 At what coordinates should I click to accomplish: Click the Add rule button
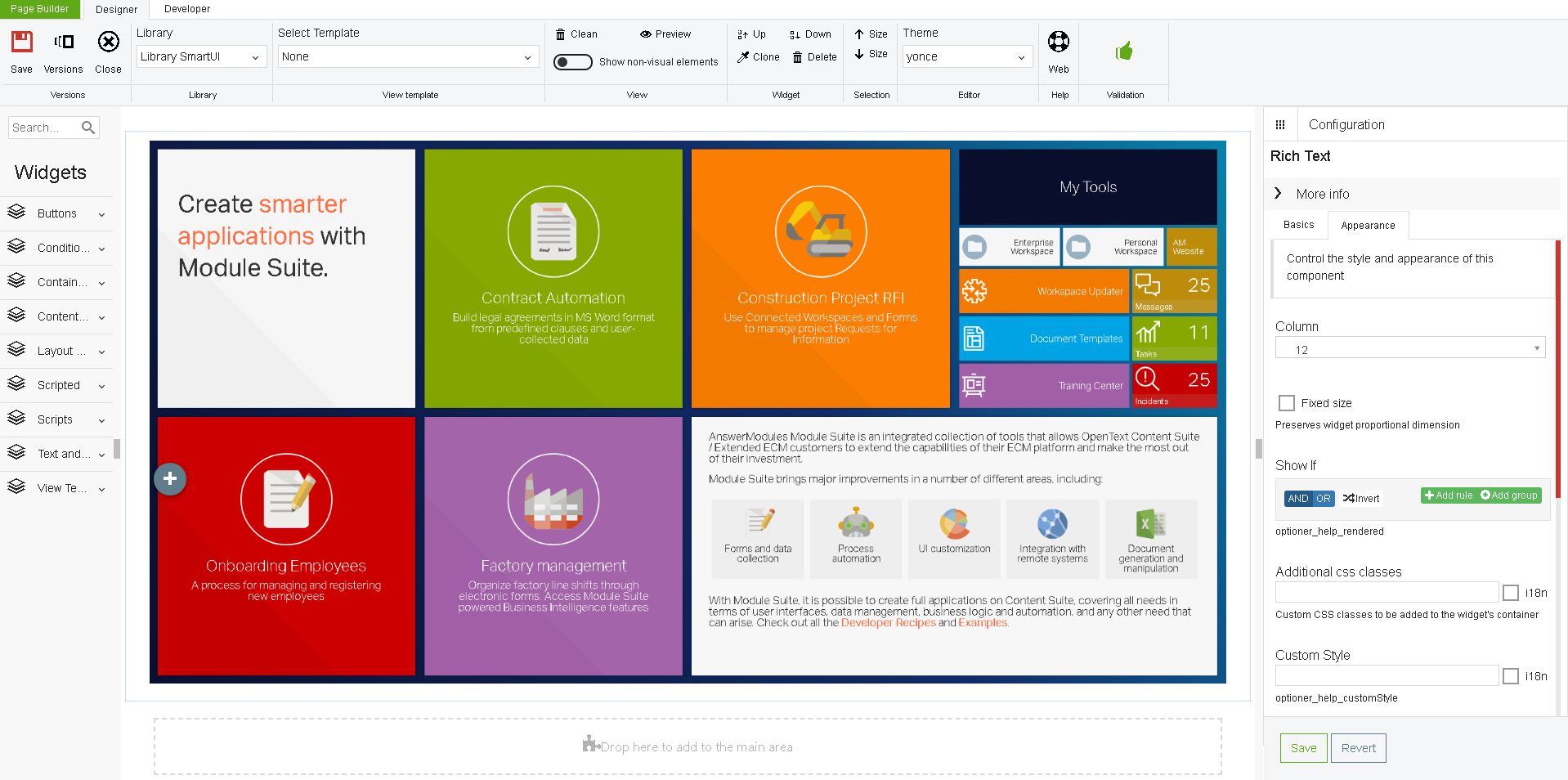tap(1447, 495)
